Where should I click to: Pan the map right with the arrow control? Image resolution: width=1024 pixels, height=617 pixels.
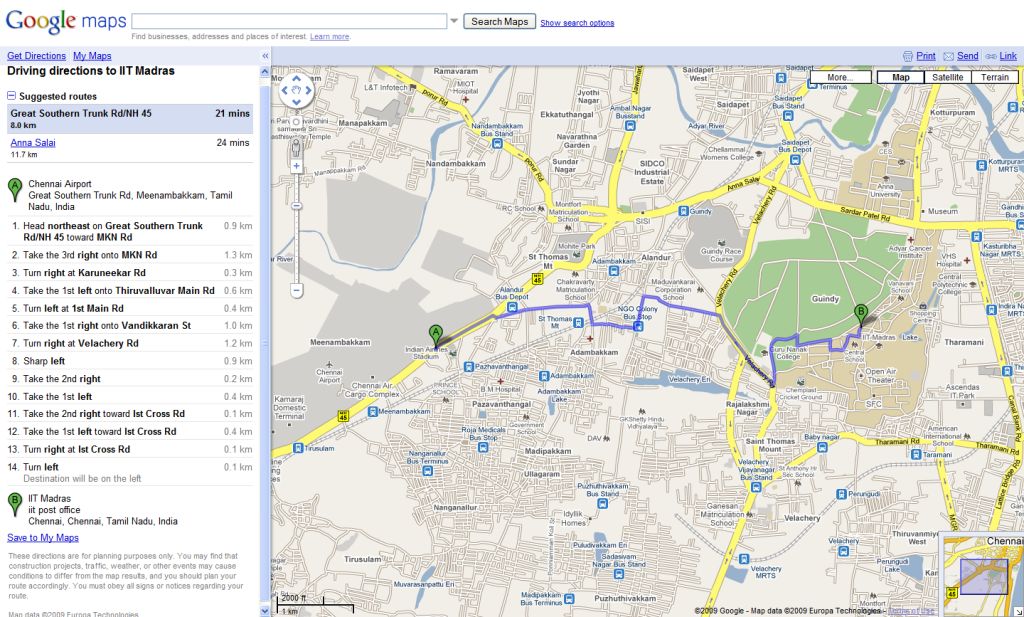point(308,90)
